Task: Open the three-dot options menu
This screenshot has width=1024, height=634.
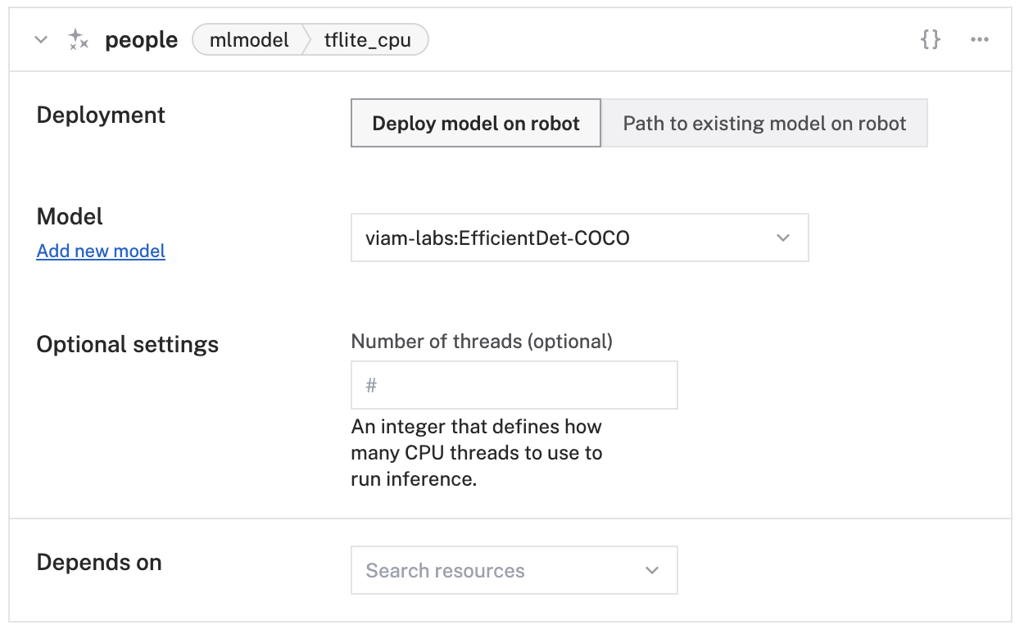Action: point(979,39)
